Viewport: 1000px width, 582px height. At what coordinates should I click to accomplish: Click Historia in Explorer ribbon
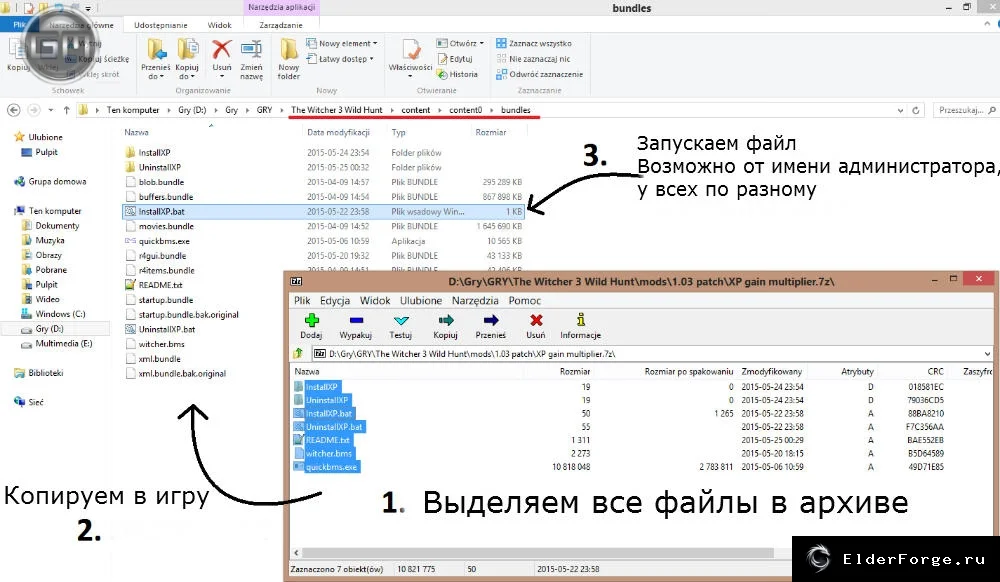click(x=457, y=74)
